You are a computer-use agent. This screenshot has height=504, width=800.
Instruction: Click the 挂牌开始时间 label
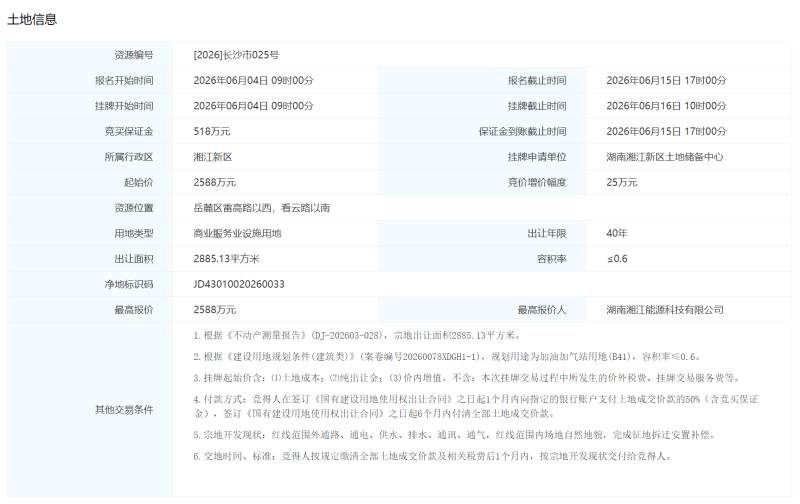(x=124, y=106)
